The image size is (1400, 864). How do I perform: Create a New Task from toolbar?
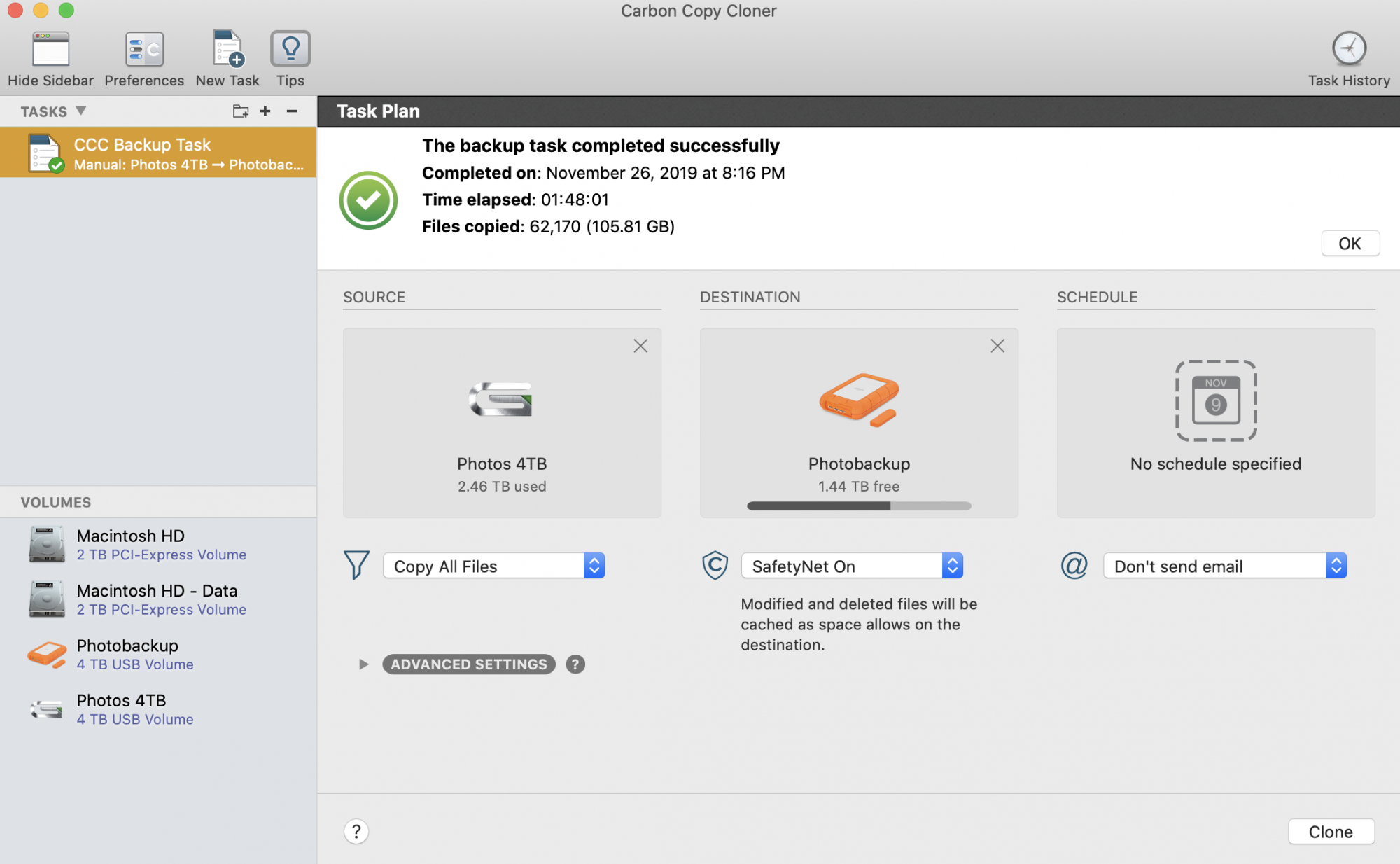pos(227,49)
